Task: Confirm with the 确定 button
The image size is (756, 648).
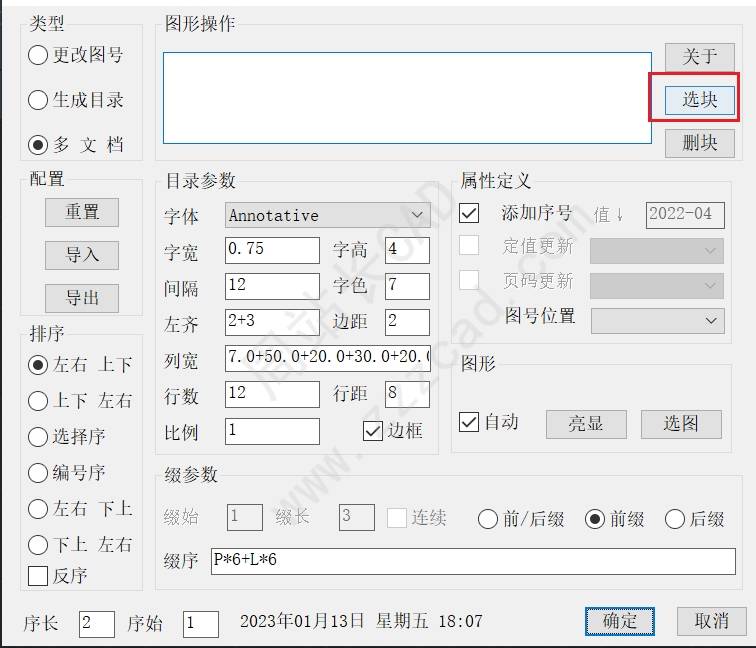Action: (619, 621)
